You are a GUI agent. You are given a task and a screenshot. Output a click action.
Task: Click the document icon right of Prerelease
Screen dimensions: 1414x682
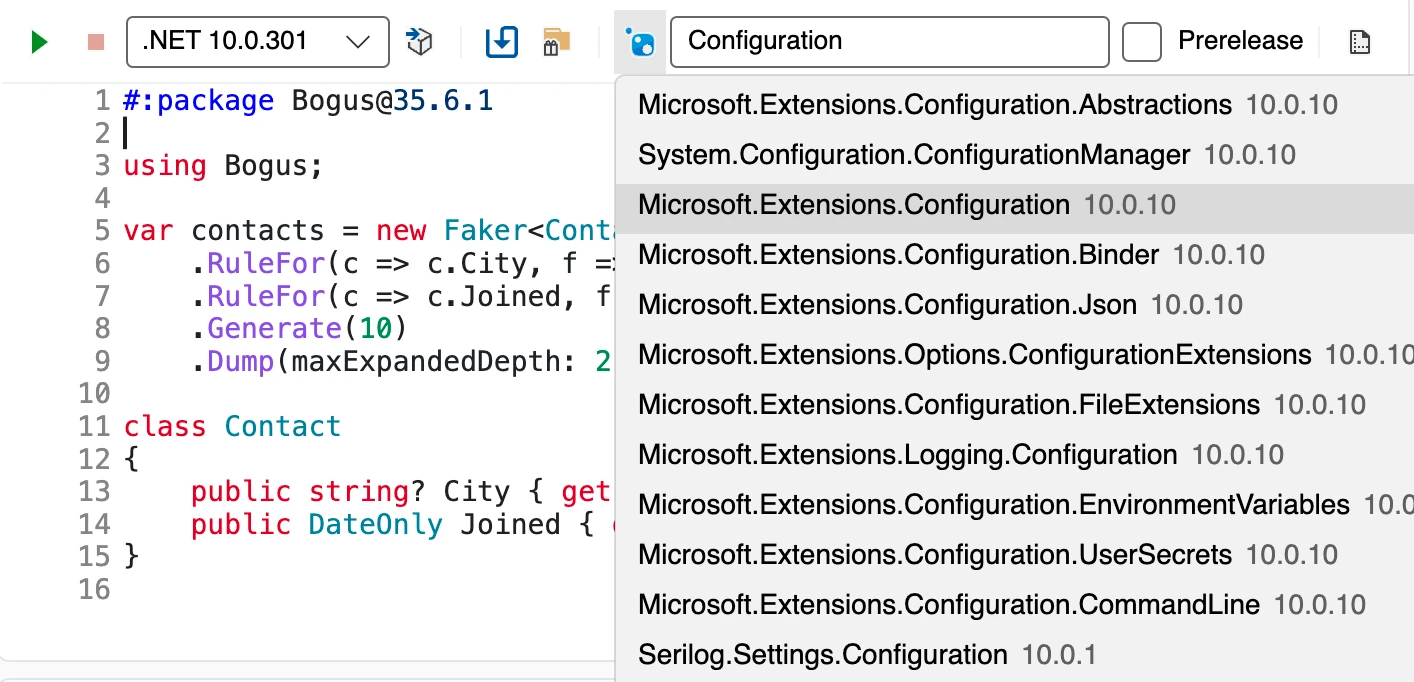tap(1359, 42)
